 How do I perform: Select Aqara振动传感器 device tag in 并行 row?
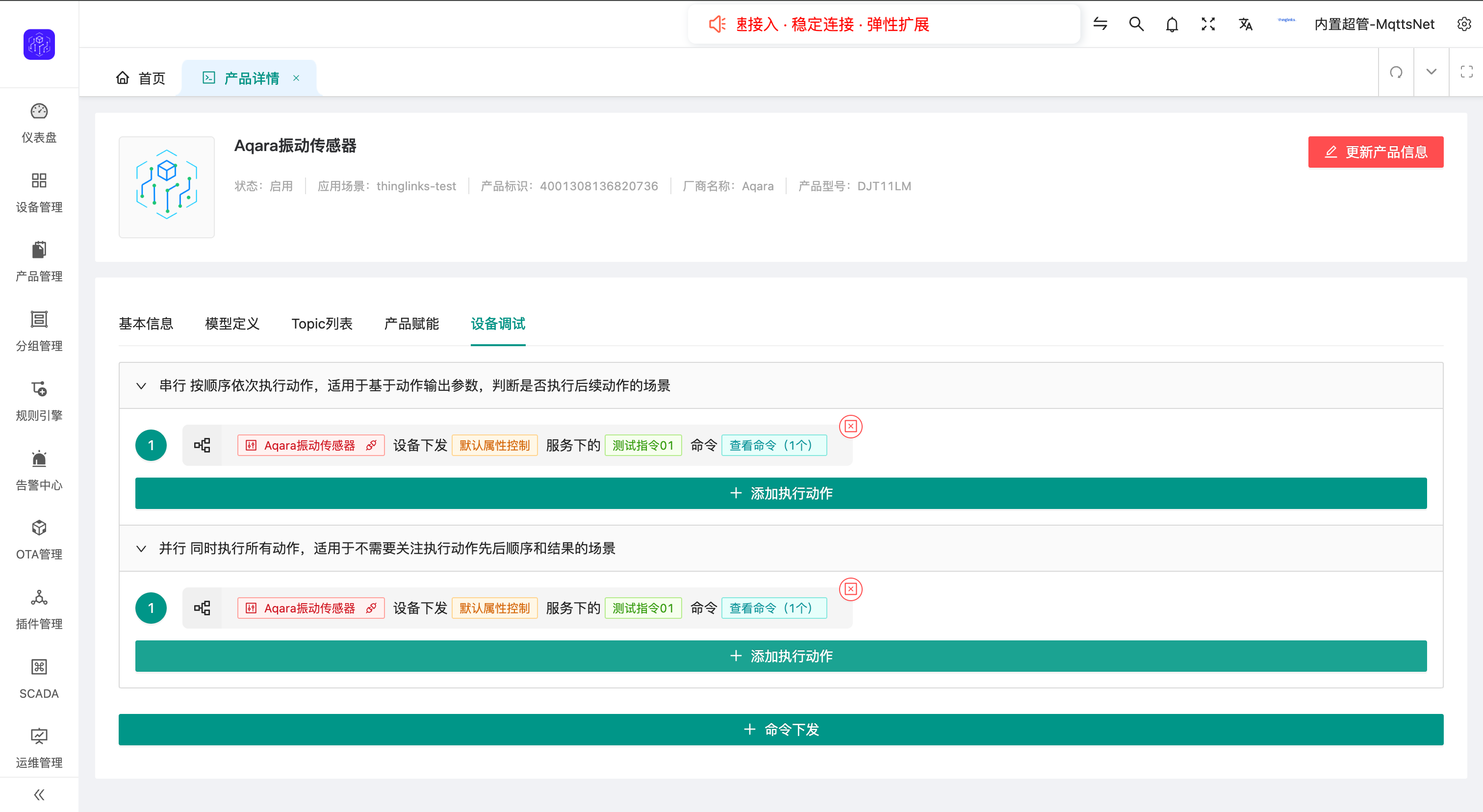[311, 608]
